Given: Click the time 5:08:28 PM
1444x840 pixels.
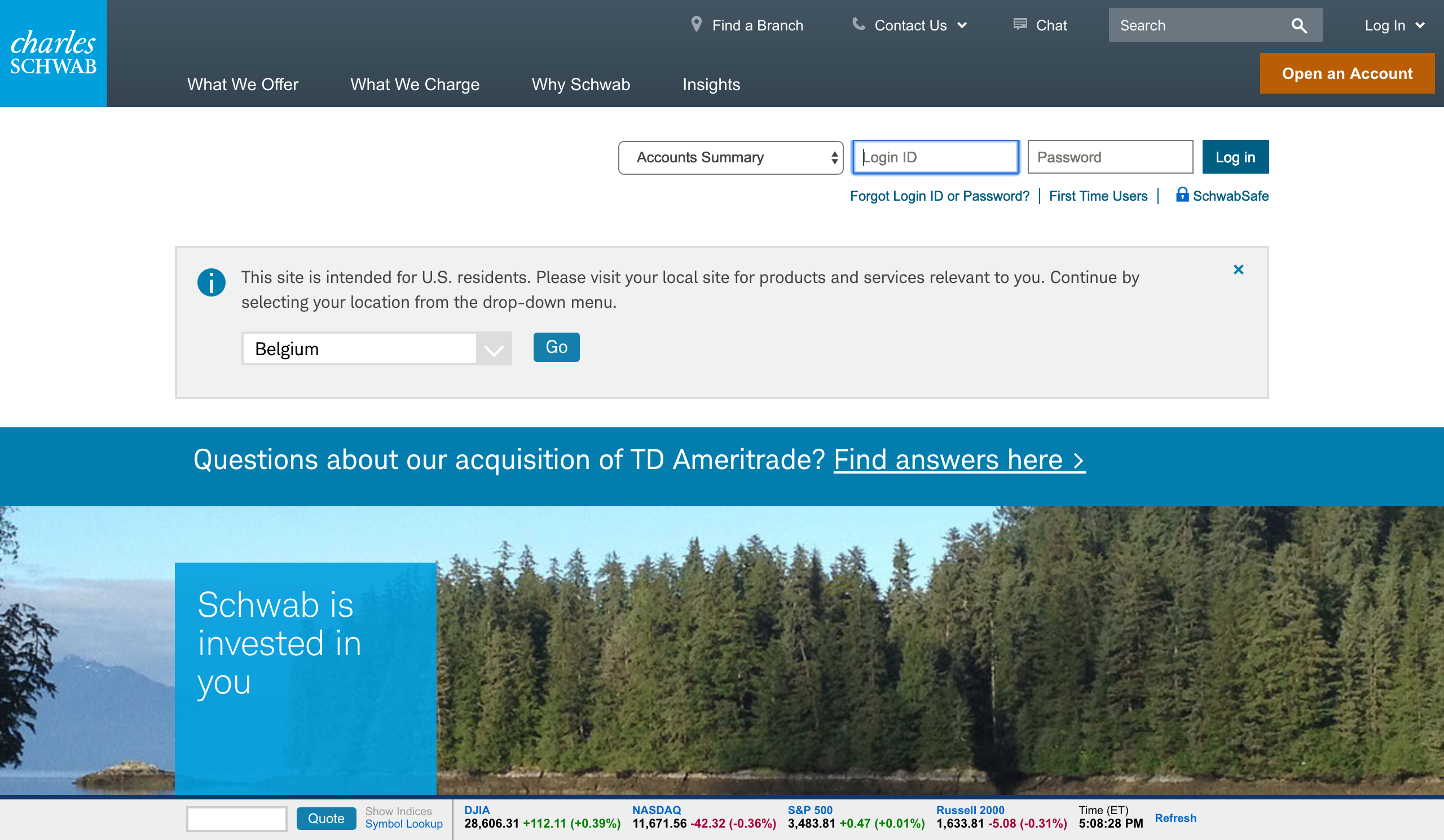Looking at the screenshot, I should [1111, 824].
